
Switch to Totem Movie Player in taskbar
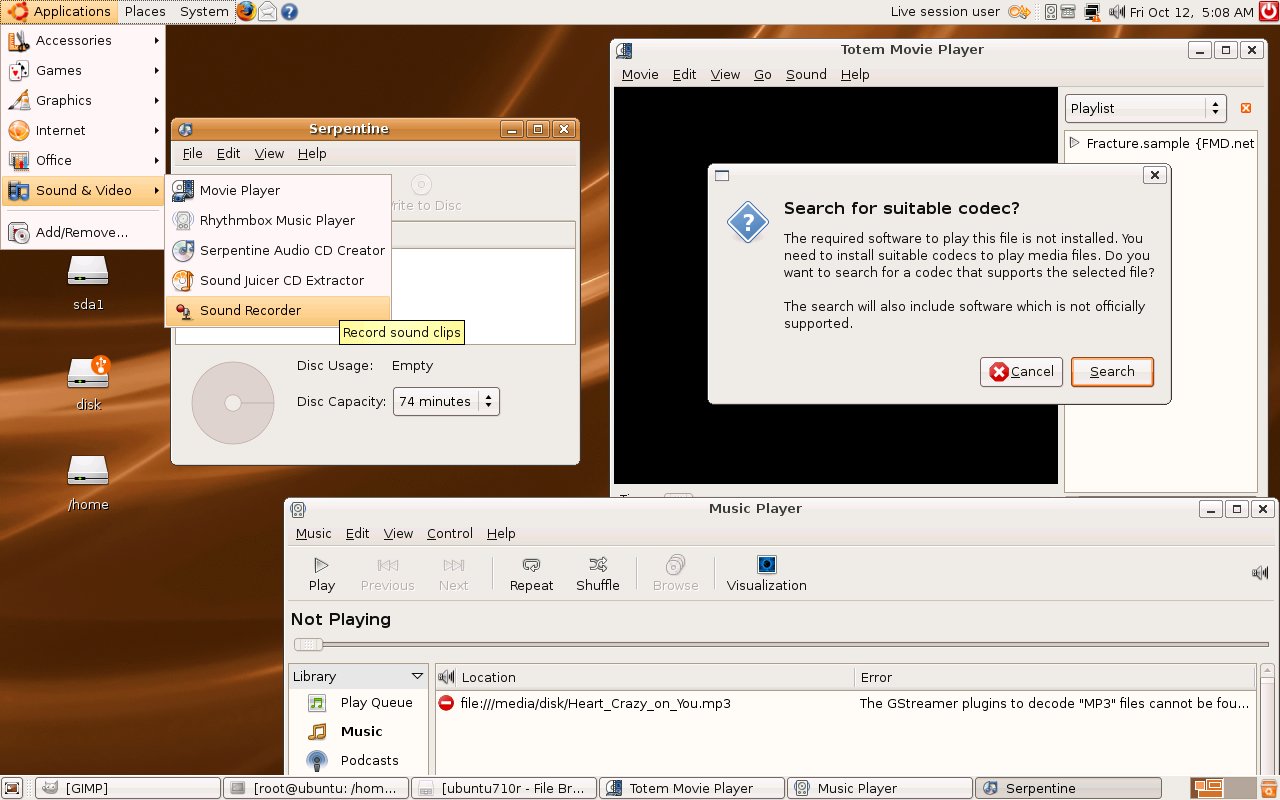coord(693,788)
